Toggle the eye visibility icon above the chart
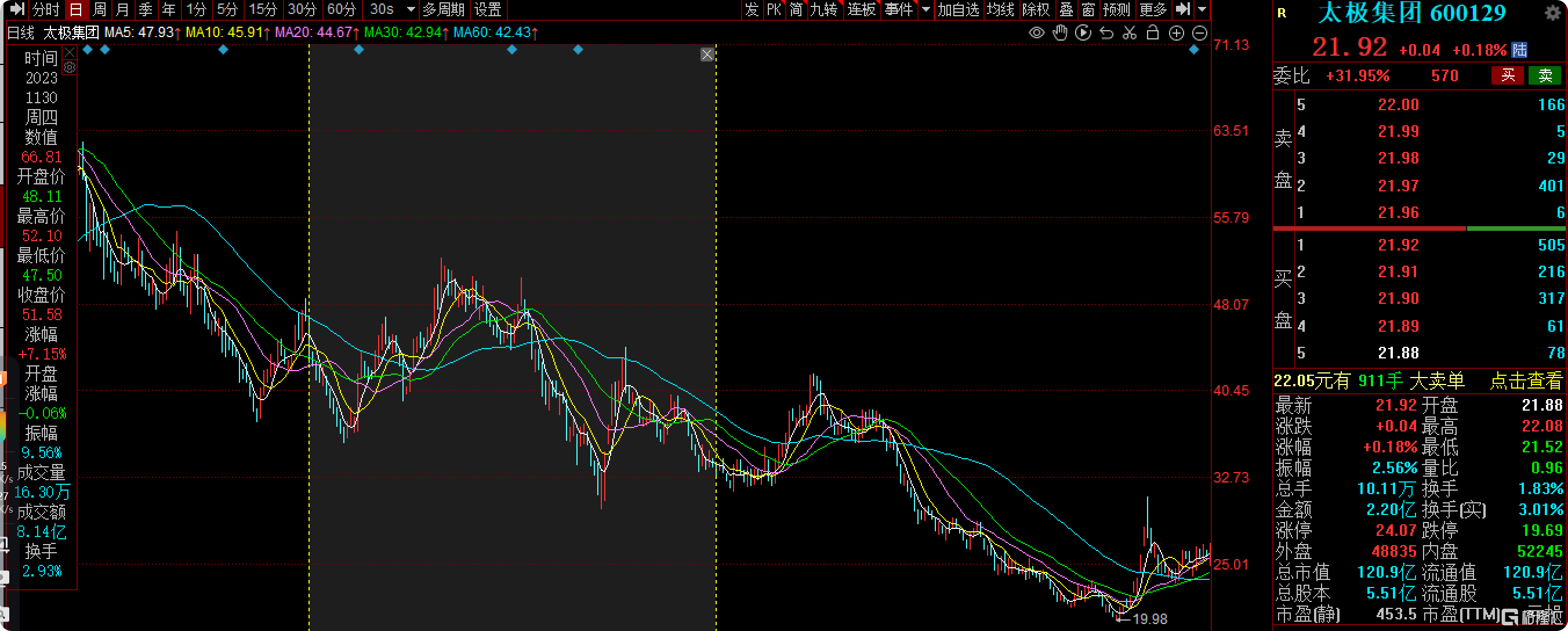 [x=1036, y=33]
